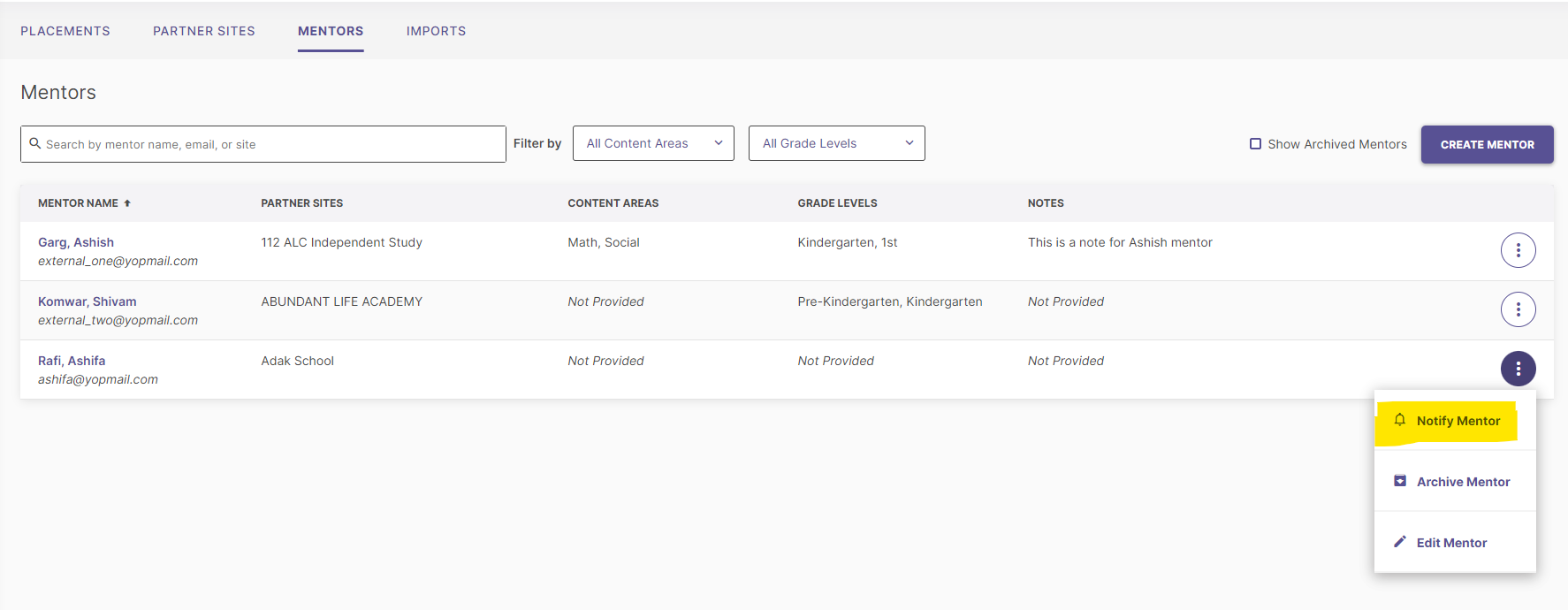The image size is (1568, 610).
Task: Choose Notify Mentor from the menu
Action: point(1455,421)
